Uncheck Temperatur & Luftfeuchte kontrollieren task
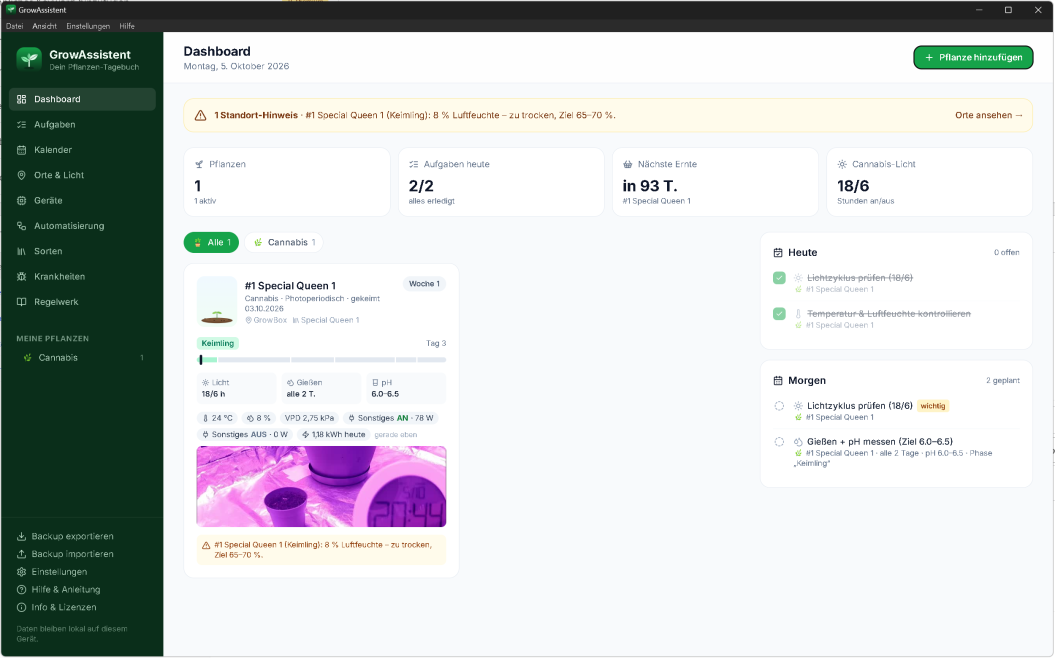This screenshot has width=1055, height=658. click(779, 314)
